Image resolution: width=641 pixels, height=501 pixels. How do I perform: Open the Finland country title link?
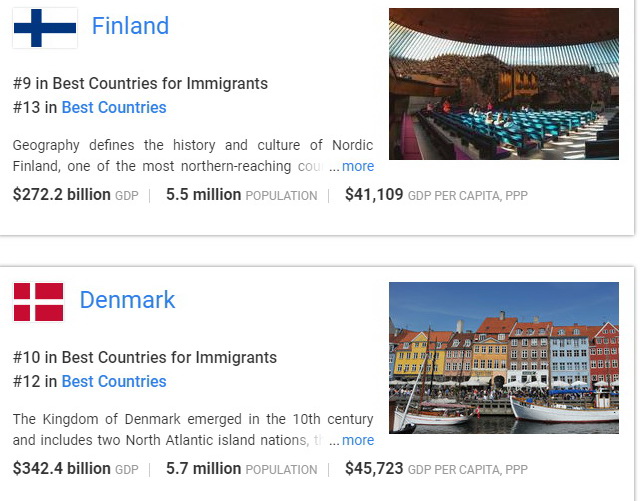coord(130,26)
